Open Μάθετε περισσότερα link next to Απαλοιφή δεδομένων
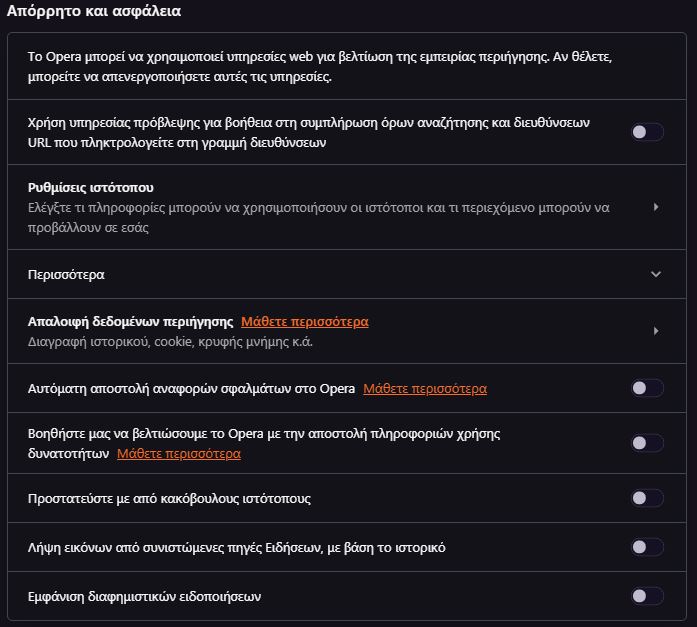Screen dimensions: 697x627 pos(305,322)
